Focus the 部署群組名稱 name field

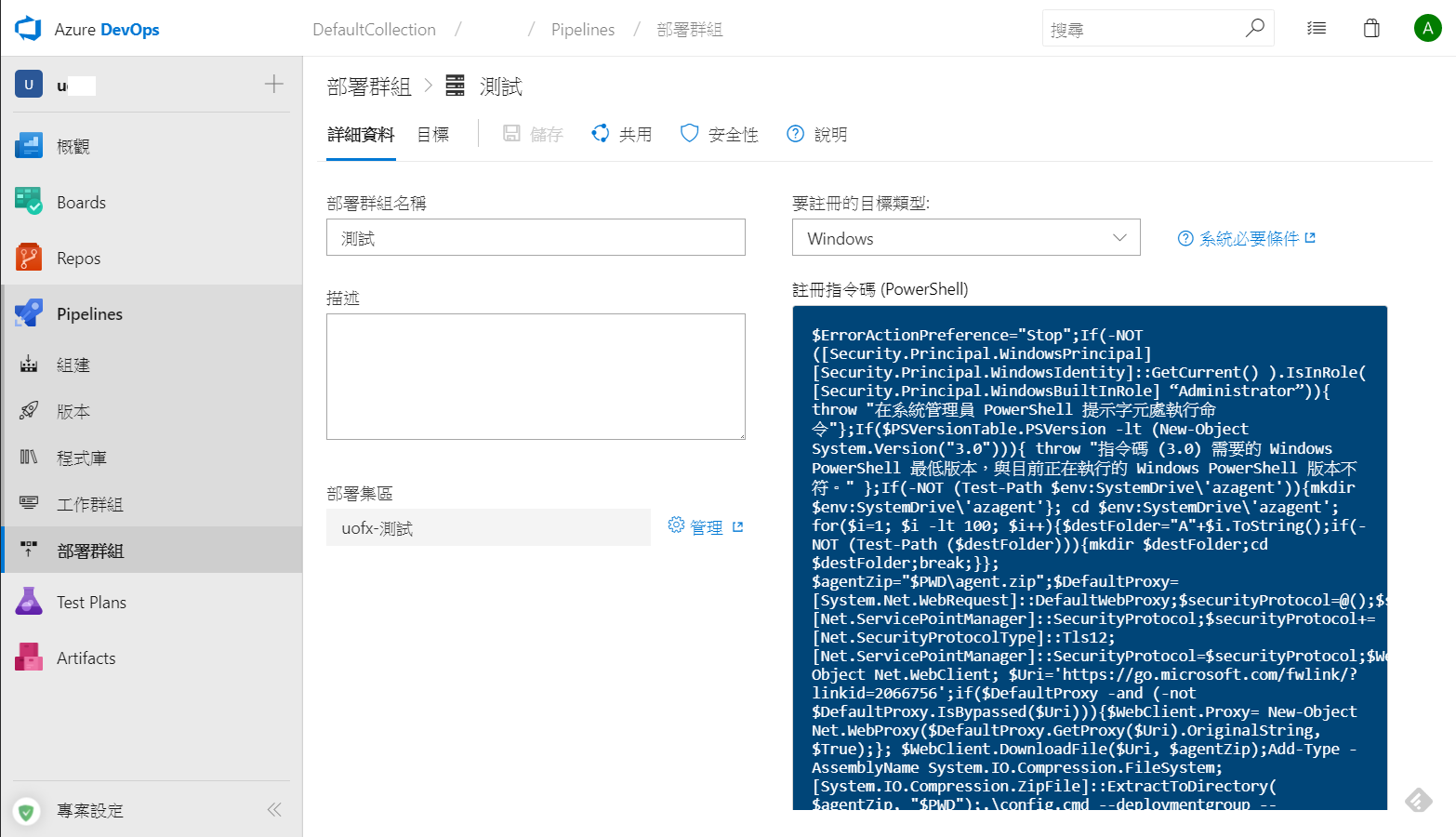tap(536, 237)
